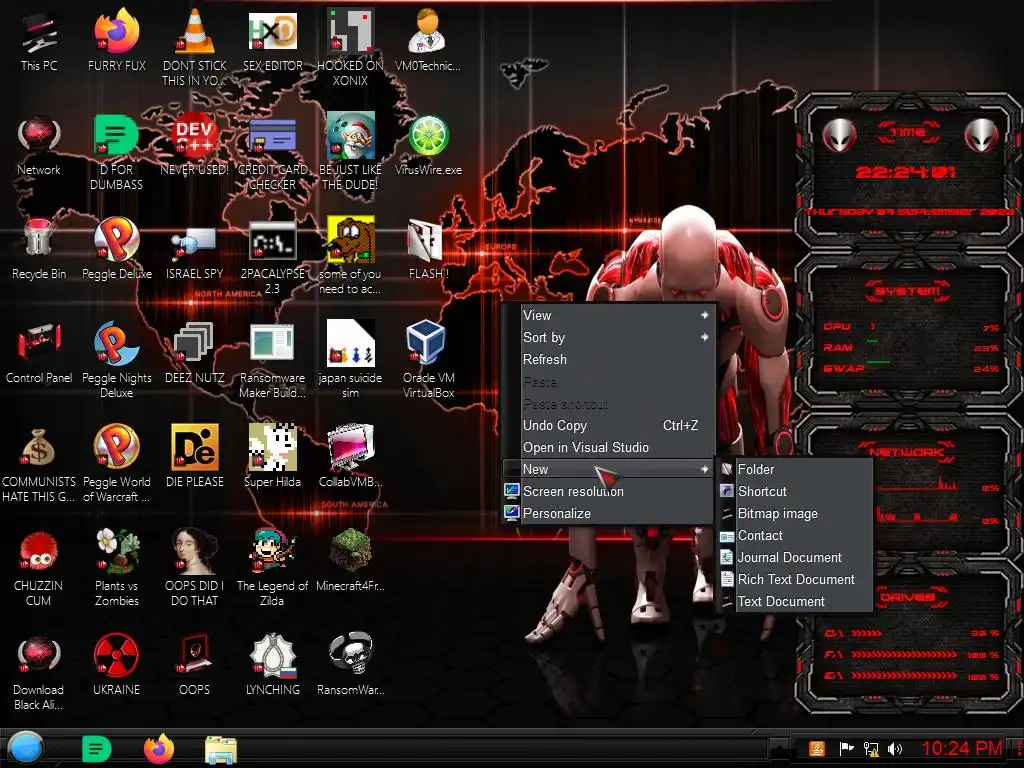Choose Contact in New submenu
This screenshot has width=1024, height=768.
click(795, 536)
